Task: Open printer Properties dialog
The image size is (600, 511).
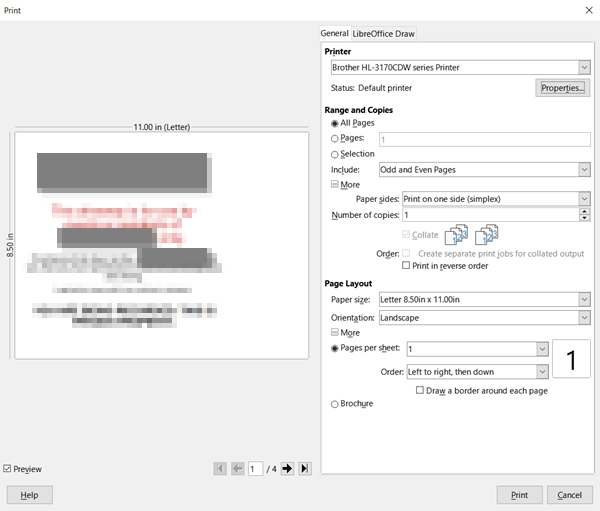Action: coord(562,88)
